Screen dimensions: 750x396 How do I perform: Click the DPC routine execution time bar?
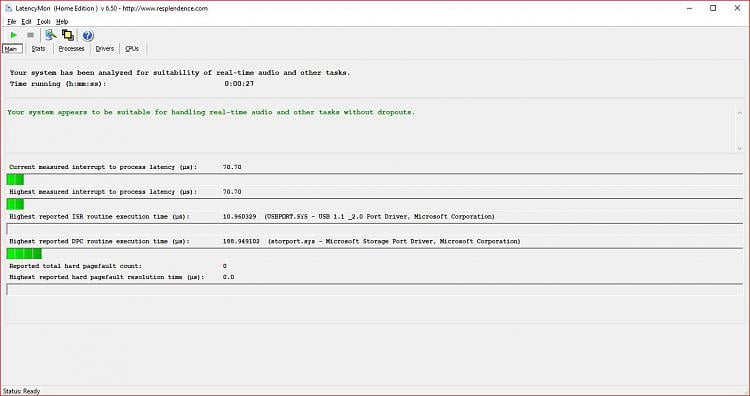point(375,253)
